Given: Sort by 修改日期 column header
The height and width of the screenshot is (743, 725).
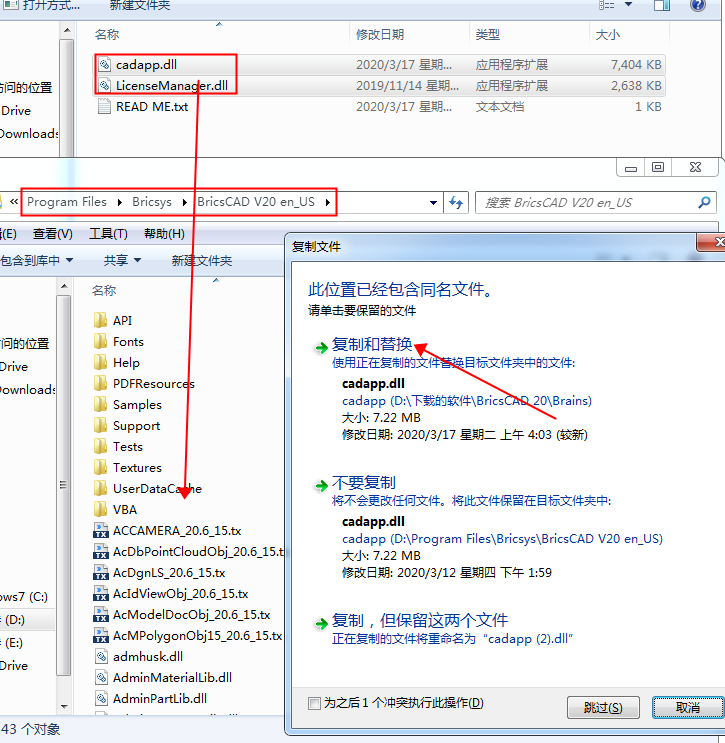Looking at the screenshot, I should (x=380, y=34).
